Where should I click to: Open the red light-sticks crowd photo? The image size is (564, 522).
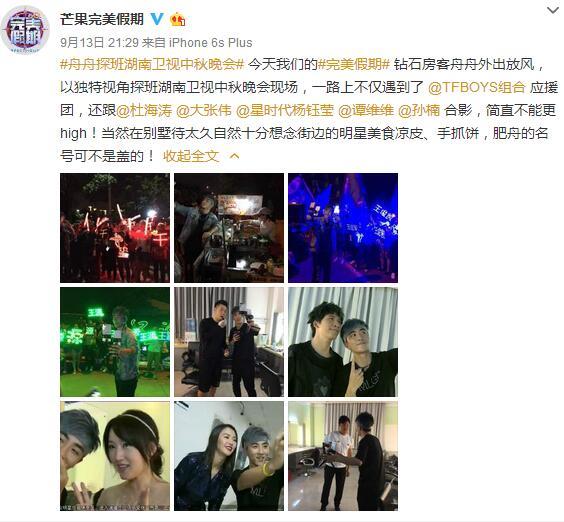coord(115,228)
